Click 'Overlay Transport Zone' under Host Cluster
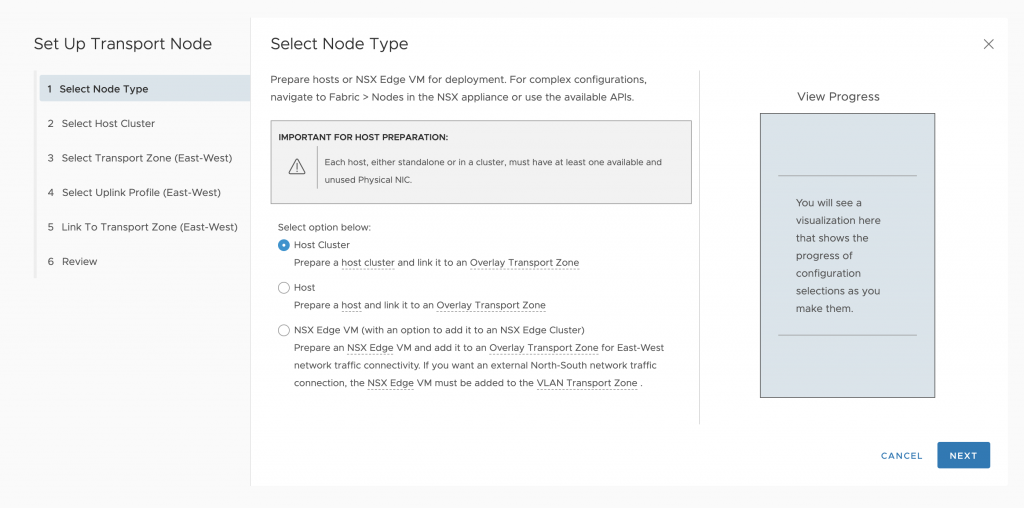1024x508 pixels. point(524,262)
